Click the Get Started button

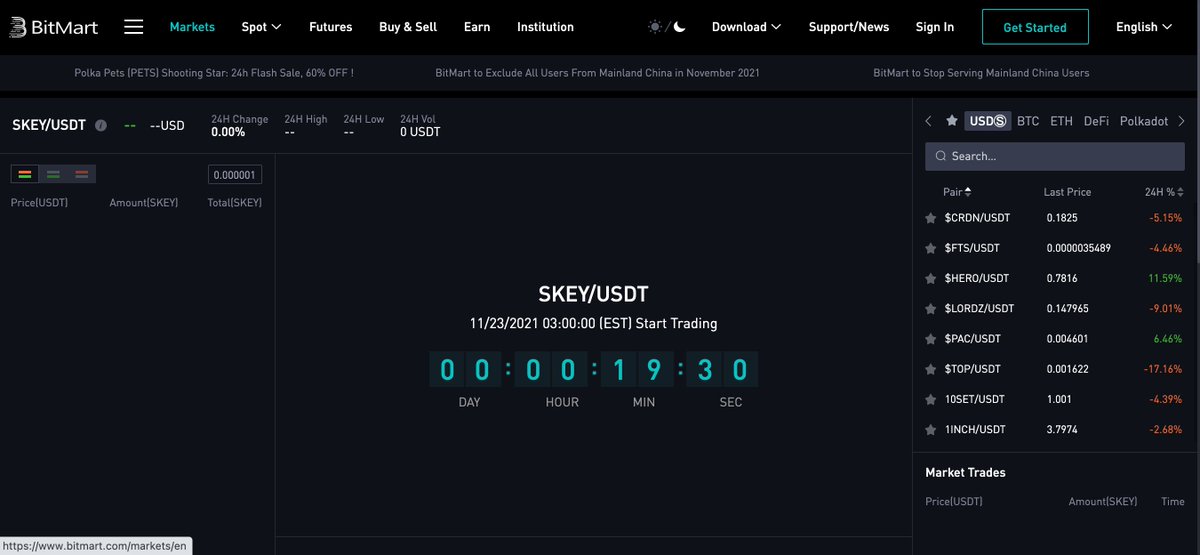pyautogui.click(x=1034, y=27)
